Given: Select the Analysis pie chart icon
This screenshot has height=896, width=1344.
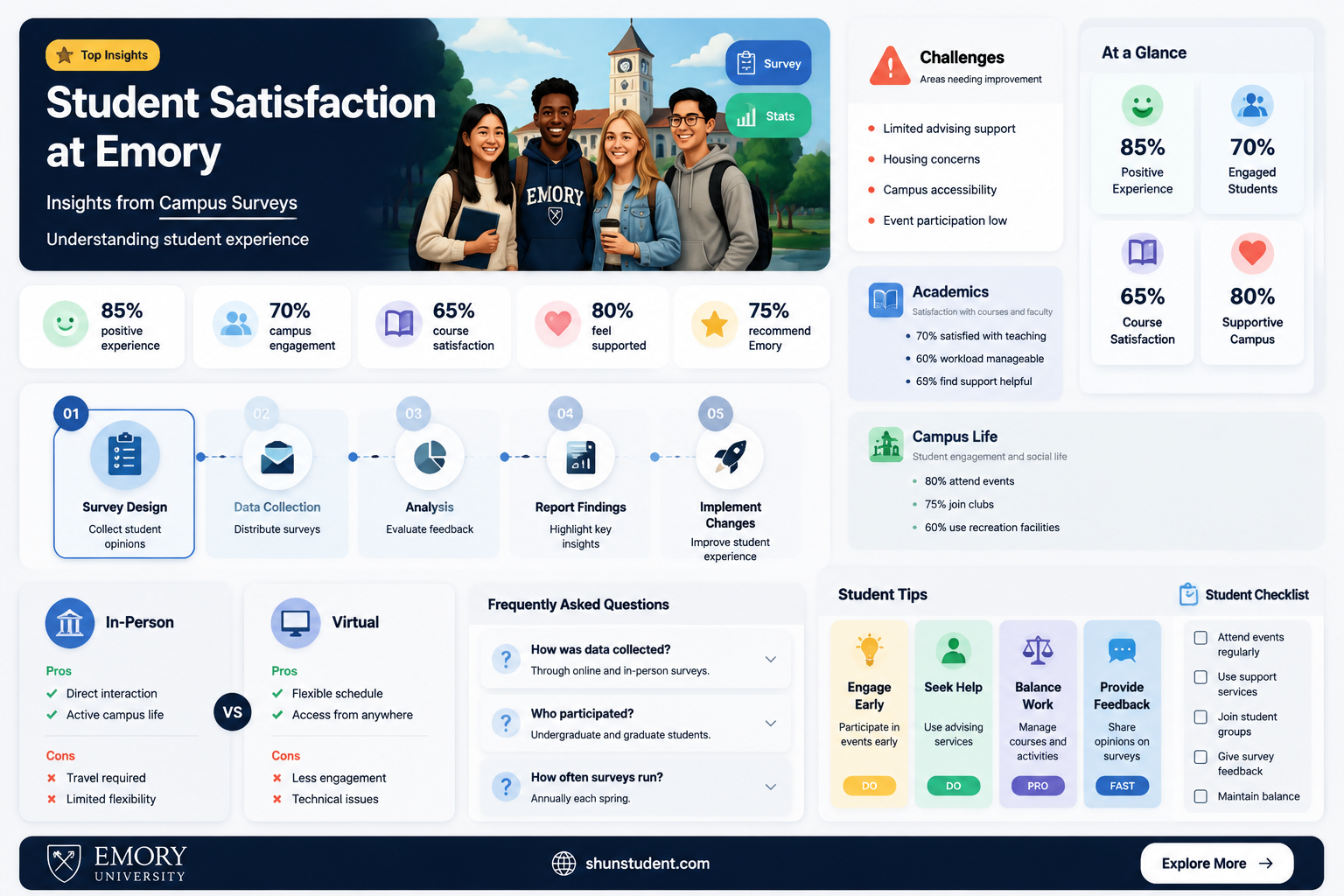Looking at the screenshot, I should click(430, 457).
